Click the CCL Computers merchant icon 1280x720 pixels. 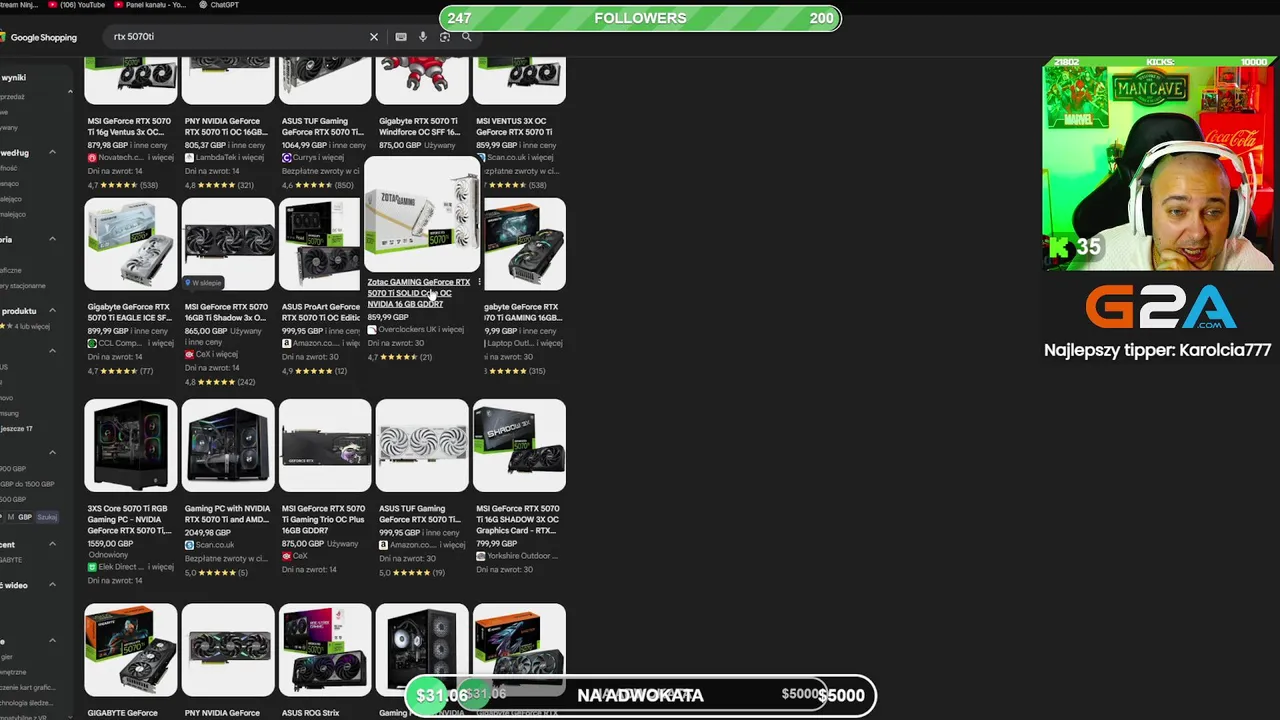[92, 343]
